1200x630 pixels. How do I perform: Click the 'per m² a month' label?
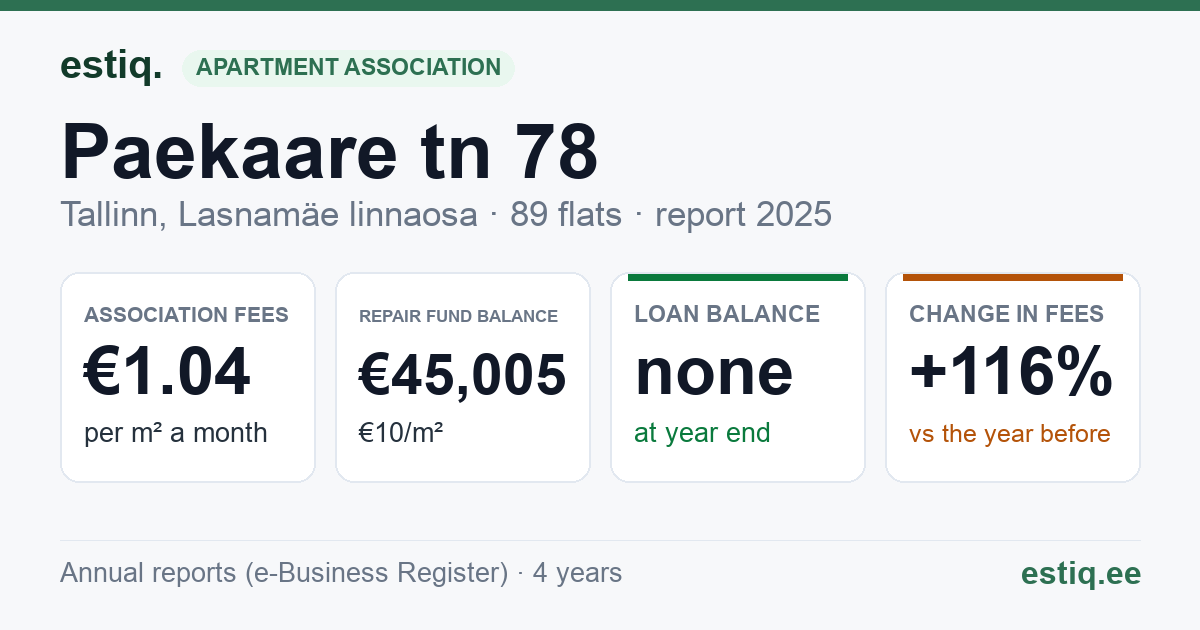tap(176, 433)
